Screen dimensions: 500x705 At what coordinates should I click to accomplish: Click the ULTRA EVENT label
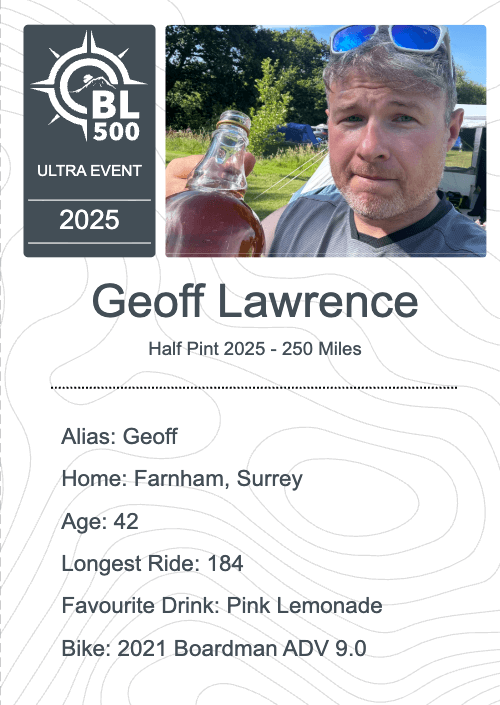click(89, 171)
